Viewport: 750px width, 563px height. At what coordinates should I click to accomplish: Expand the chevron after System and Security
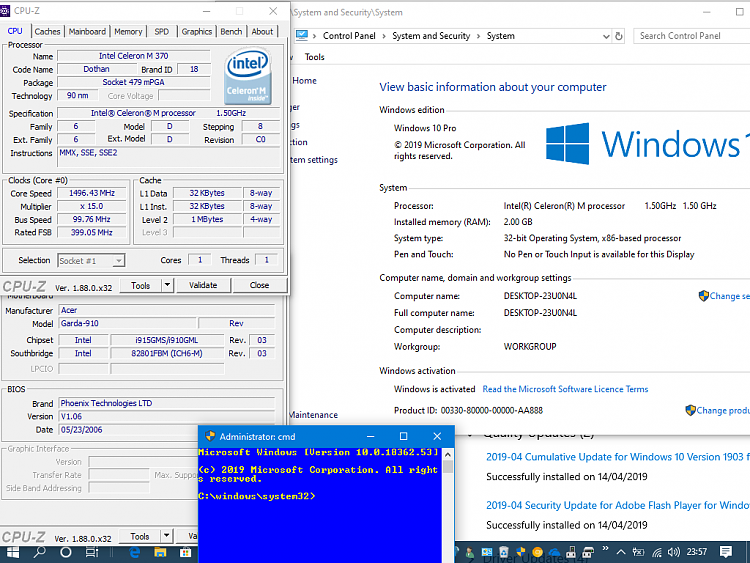pyautogui.click(x=478, y=36)
